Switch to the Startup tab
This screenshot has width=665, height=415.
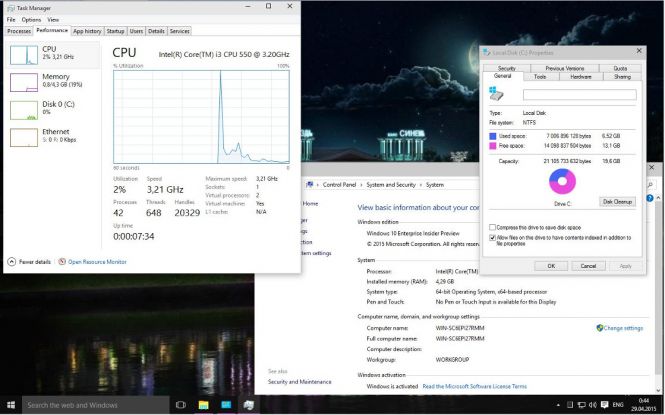[115, 31]
